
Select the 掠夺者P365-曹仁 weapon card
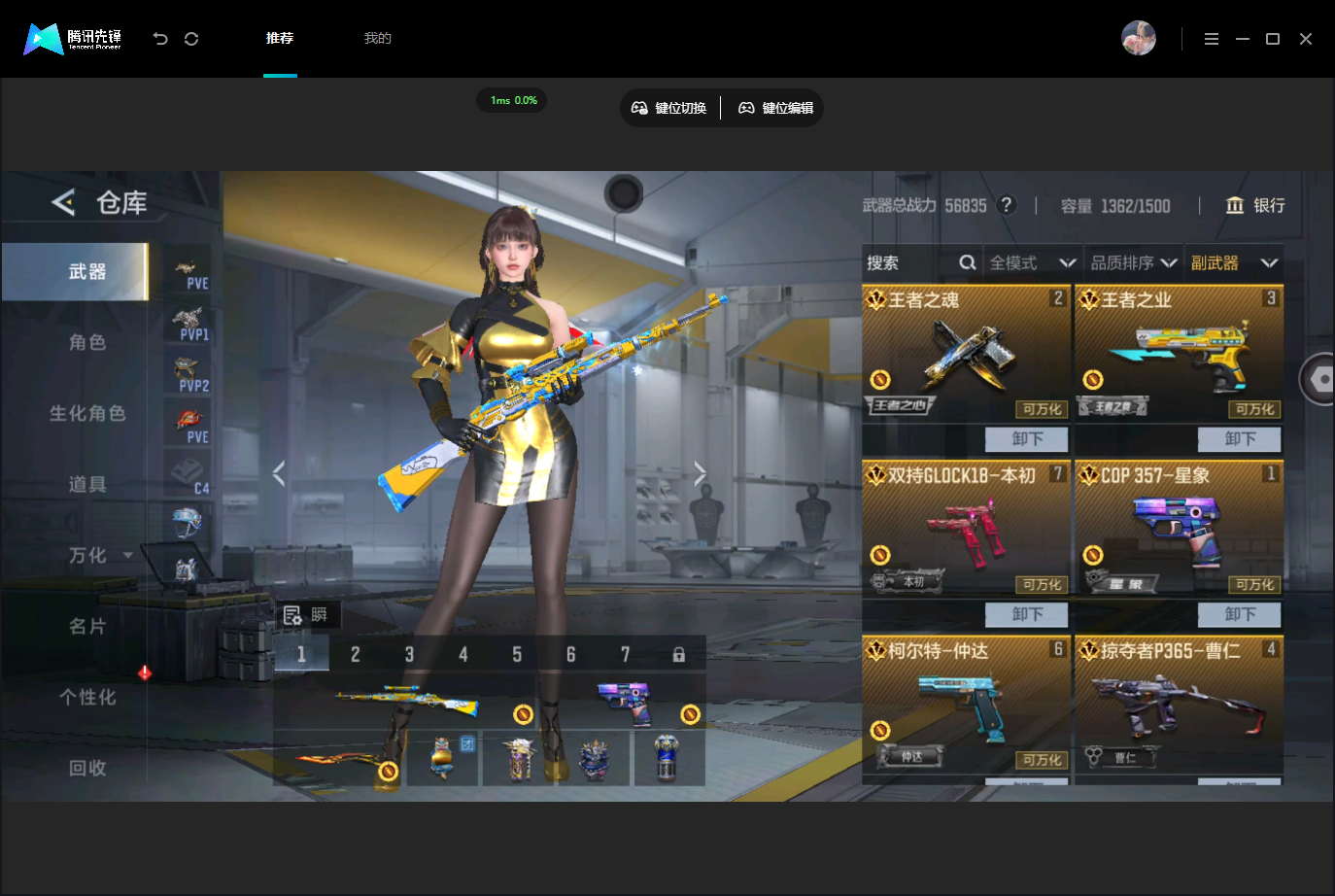pyautogui.click(x=1179, y=709)
